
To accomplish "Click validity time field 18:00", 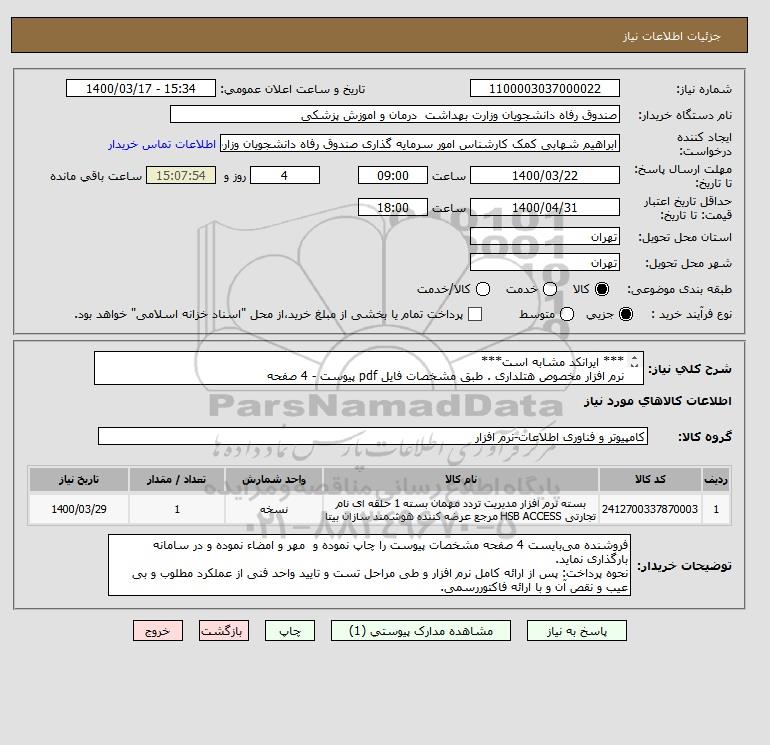I will click(393, 207).
